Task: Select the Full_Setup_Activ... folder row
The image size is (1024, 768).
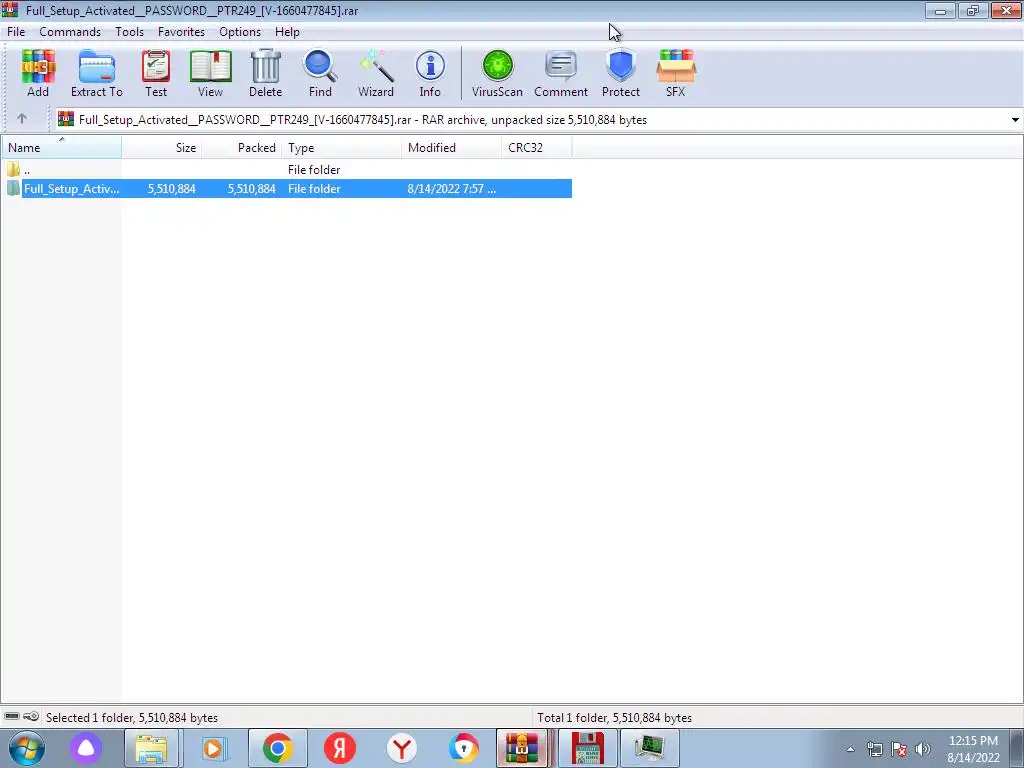Action: click(x=286, y=189)
